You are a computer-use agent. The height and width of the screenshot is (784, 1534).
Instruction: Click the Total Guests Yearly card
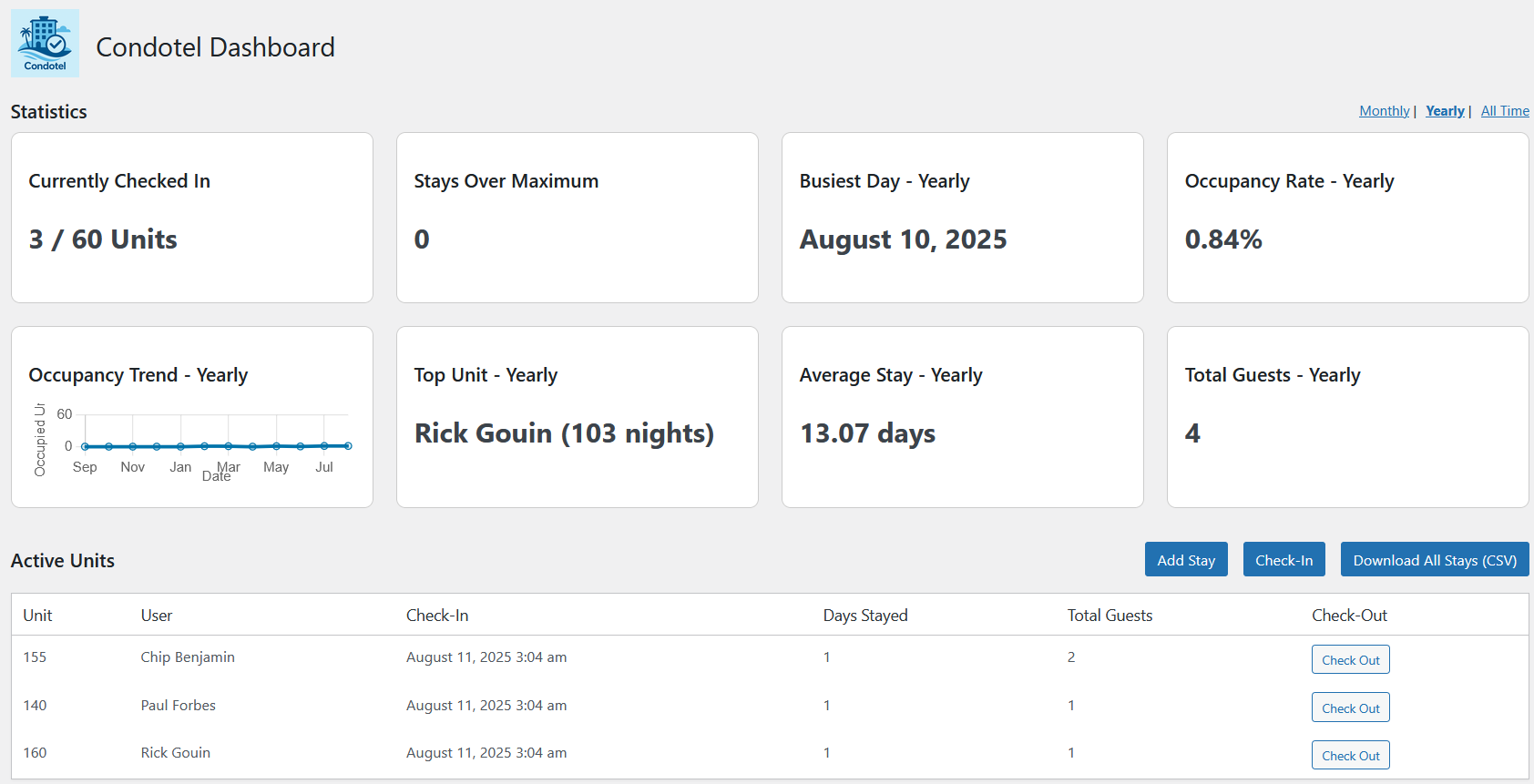point(1347,417)
